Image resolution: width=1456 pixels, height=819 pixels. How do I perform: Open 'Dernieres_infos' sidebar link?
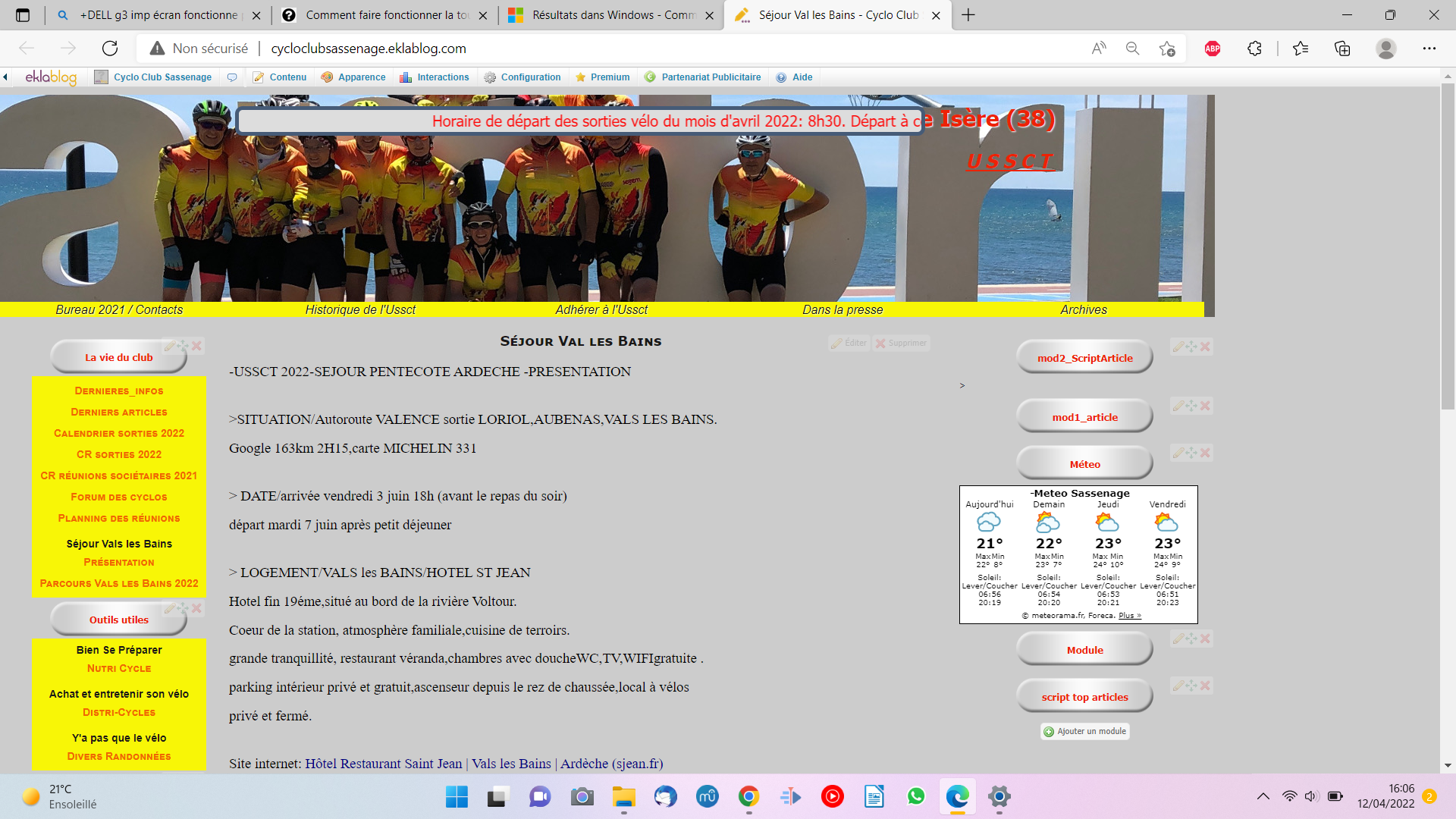click(x=119, y=391)
